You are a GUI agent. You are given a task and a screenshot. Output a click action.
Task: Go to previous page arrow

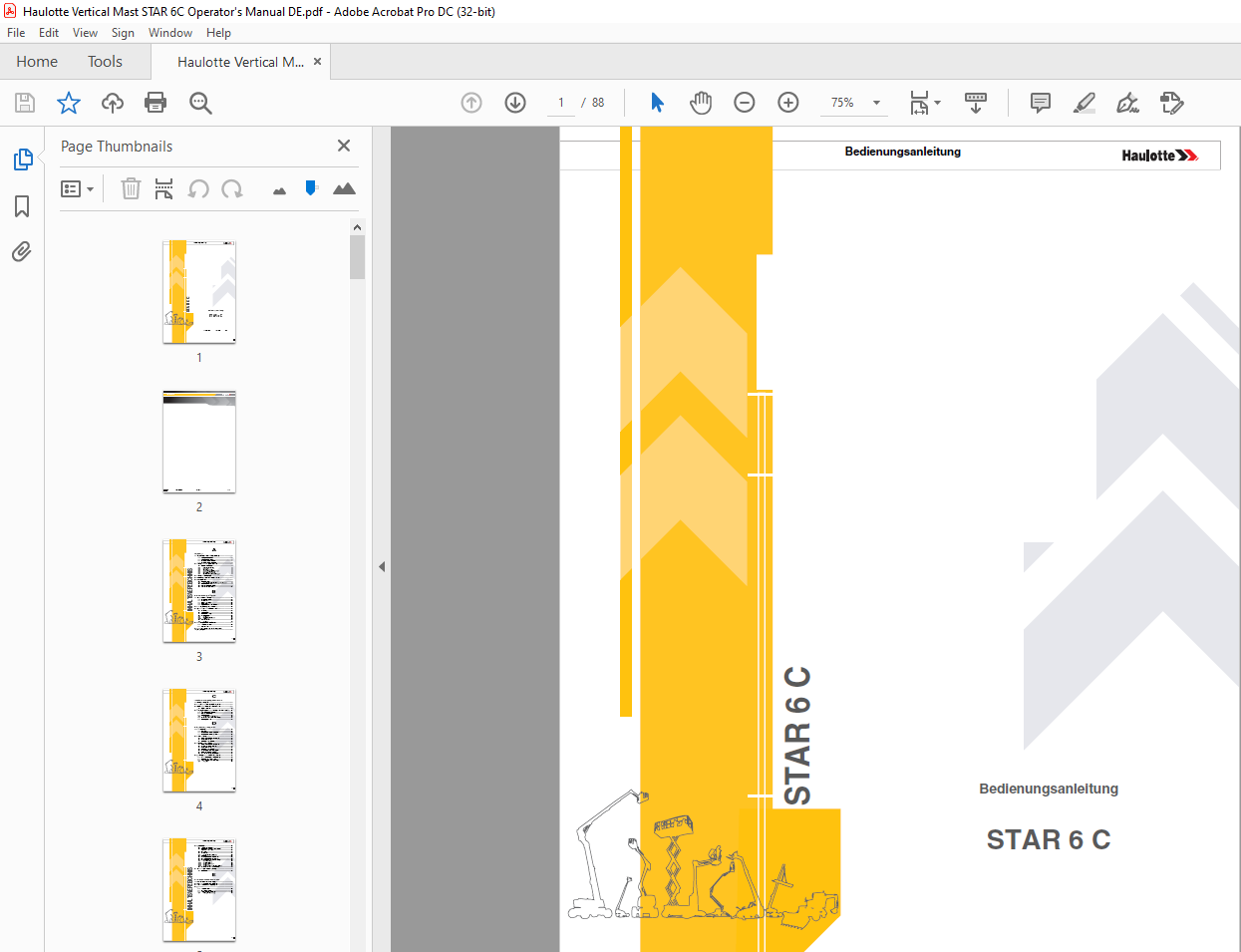coord(471,103)
